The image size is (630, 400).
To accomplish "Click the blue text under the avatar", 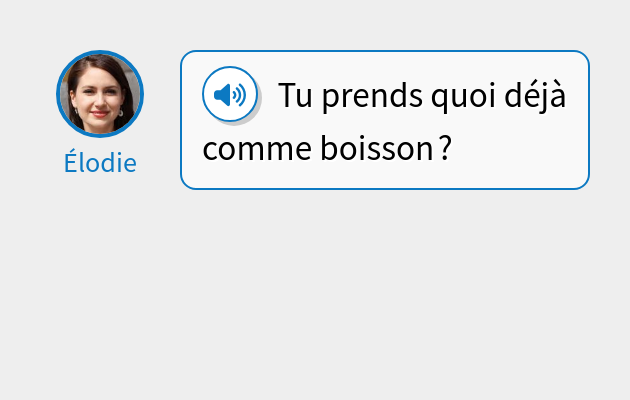I will [100, 162].
